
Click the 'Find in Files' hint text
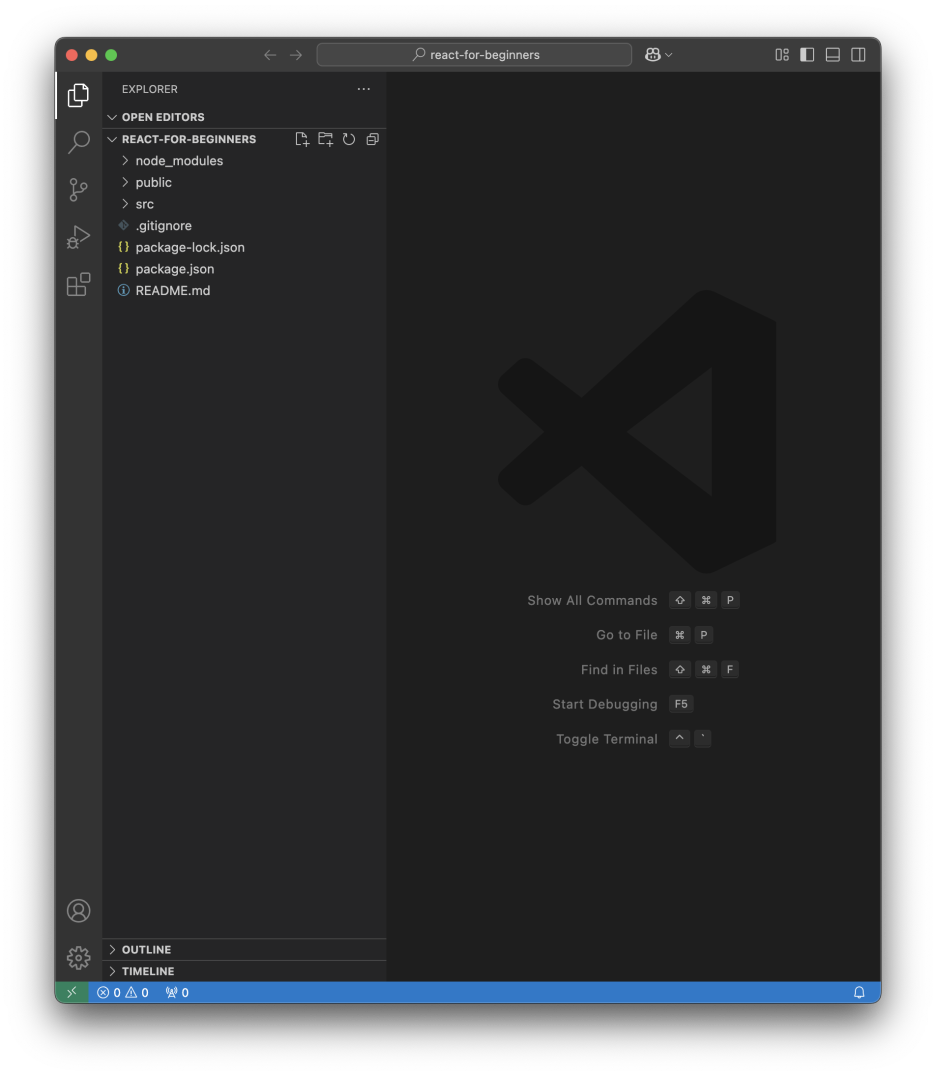coord(619,670)
